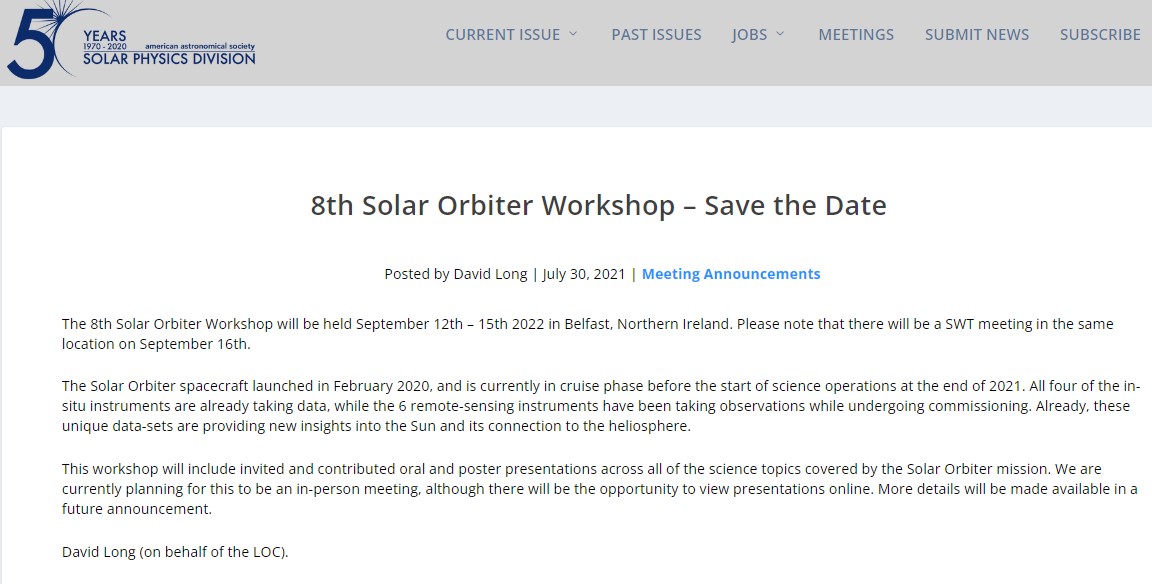Viewport: 1152px width, 584px height.
Task: Click Subscribe in the navigation bar
Action: point(1100,34)
